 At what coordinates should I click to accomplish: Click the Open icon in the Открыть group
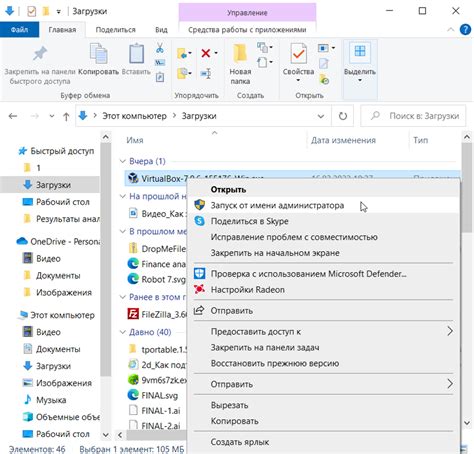click(323, 48)
